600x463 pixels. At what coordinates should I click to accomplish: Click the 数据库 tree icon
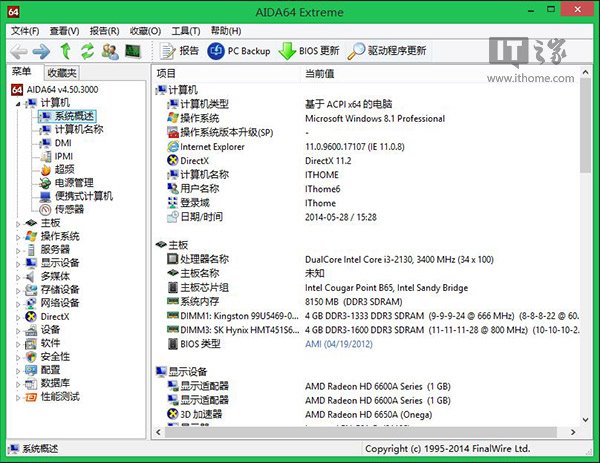[31, 383]
